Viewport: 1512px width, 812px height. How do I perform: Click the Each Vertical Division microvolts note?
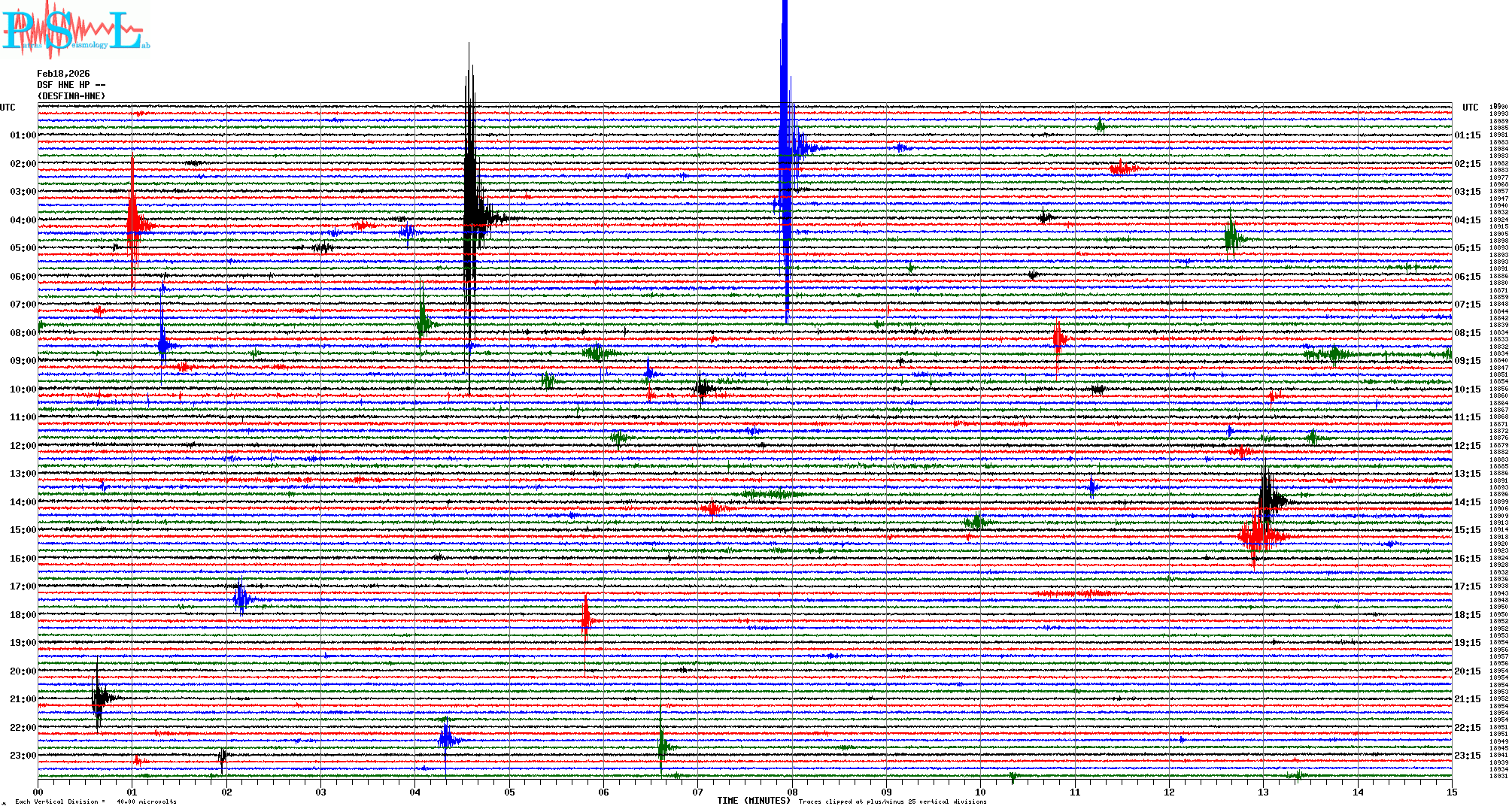pyautogui.click(x=96, y=801)
